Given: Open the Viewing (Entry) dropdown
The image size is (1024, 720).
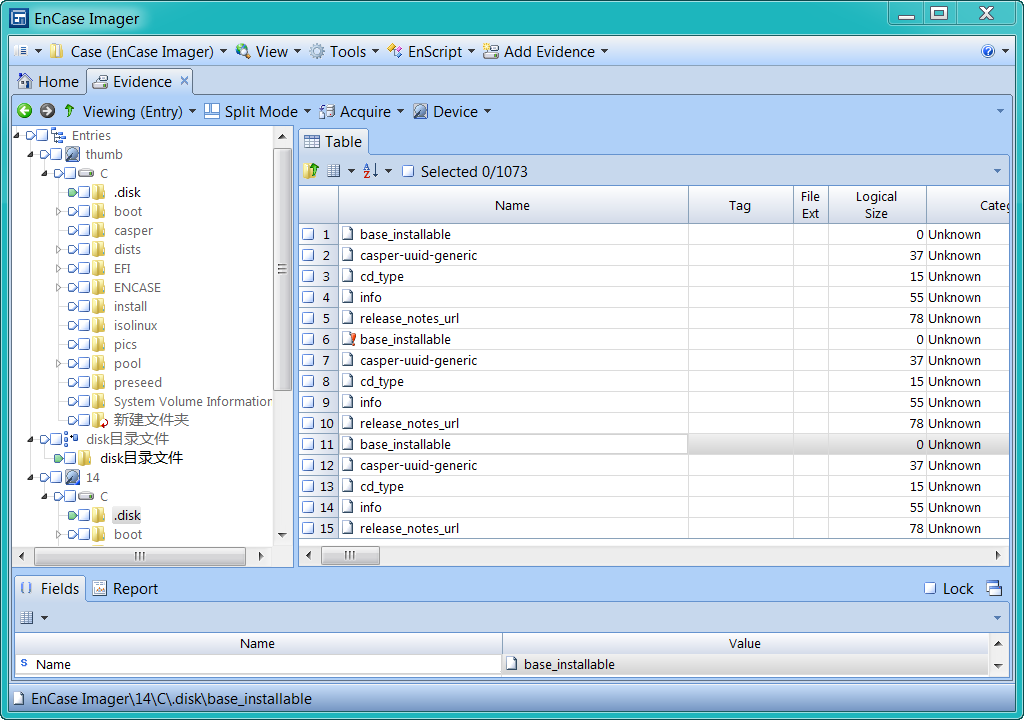Looking at the screenshot, I should click(192, 111).
